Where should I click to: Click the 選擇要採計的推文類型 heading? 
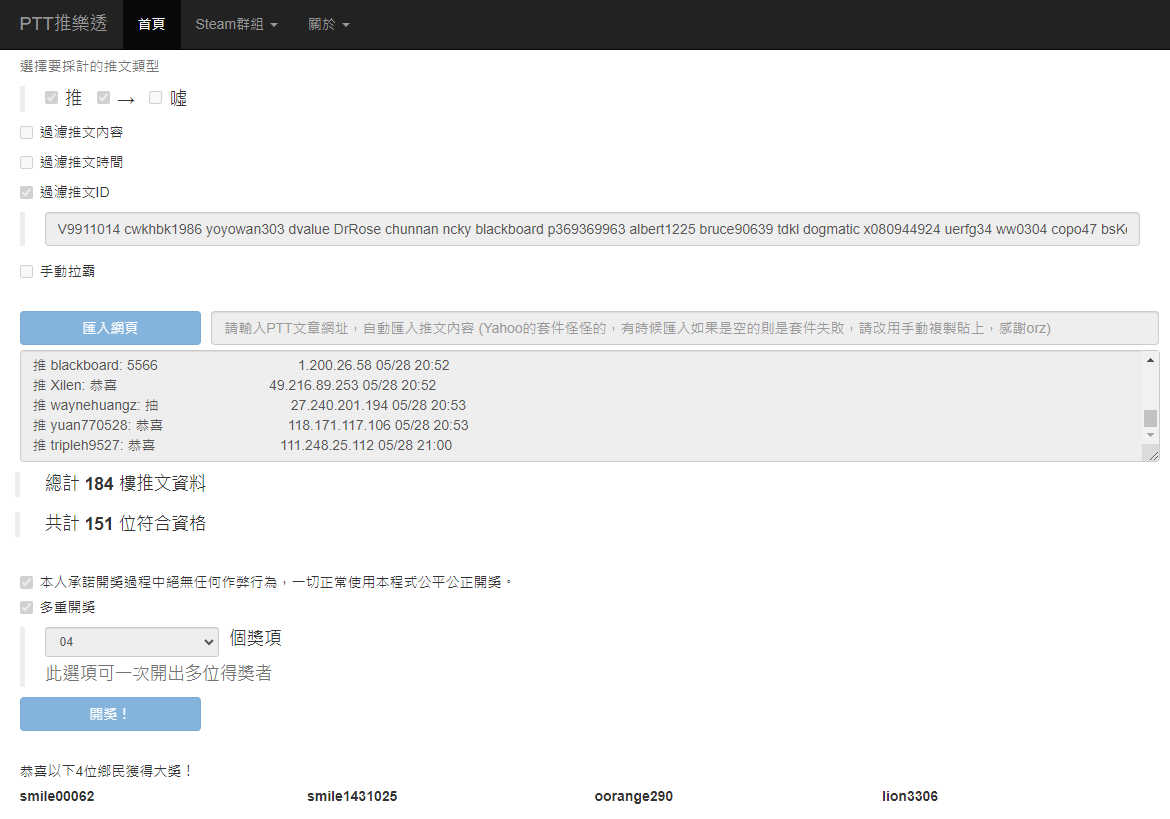[90, 66]
